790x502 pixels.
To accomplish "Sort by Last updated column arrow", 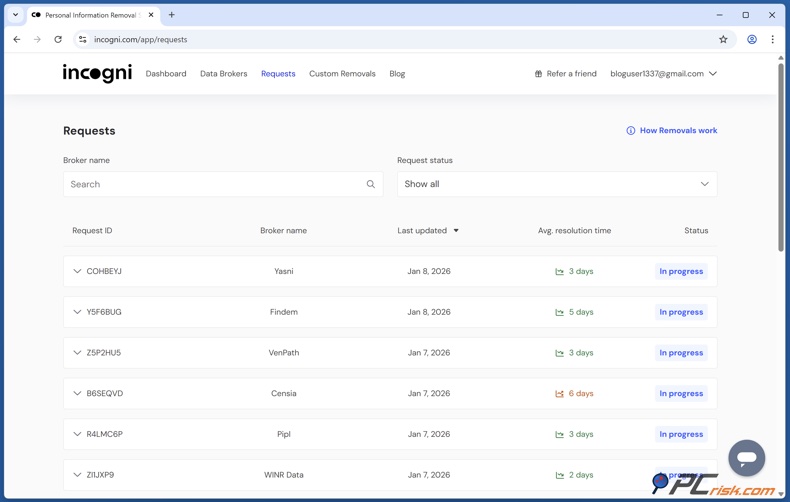I will click(456, 231).
